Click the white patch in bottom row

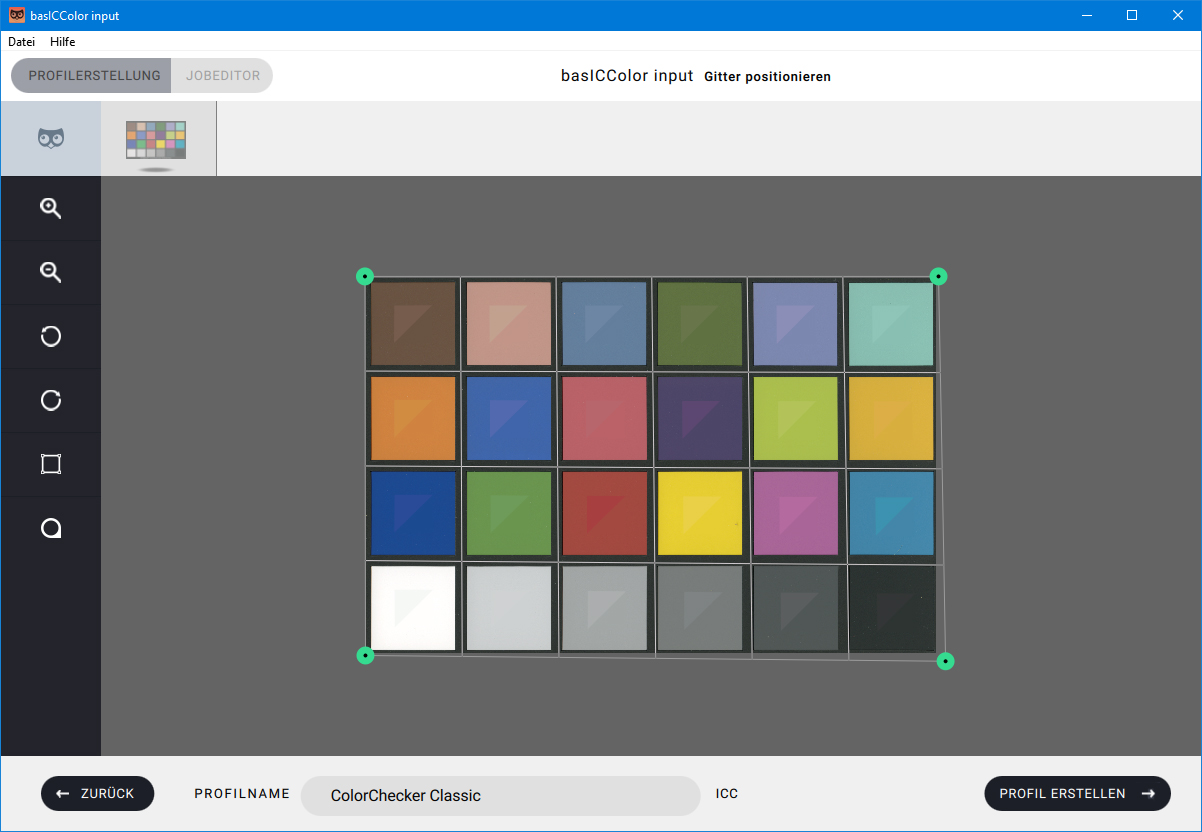413,608
